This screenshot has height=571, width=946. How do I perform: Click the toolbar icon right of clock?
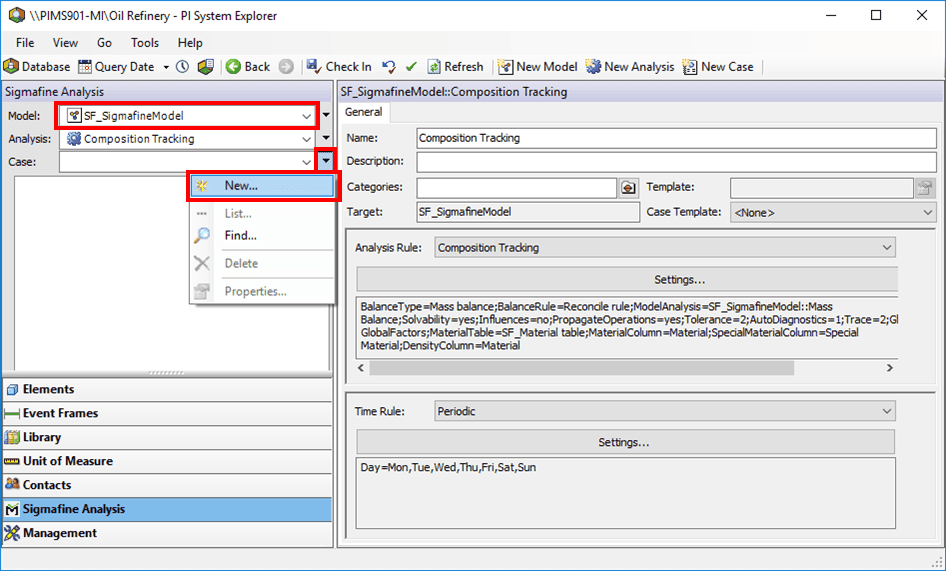[206, 66]
